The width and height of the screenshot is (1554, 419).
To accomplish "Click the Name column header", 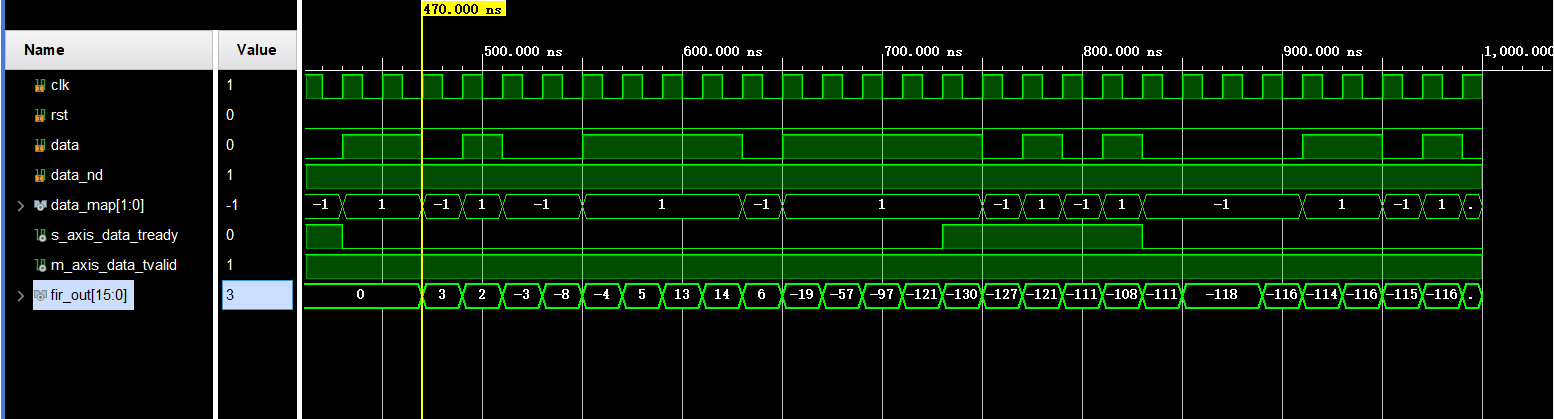I will (x=44, y=50).
